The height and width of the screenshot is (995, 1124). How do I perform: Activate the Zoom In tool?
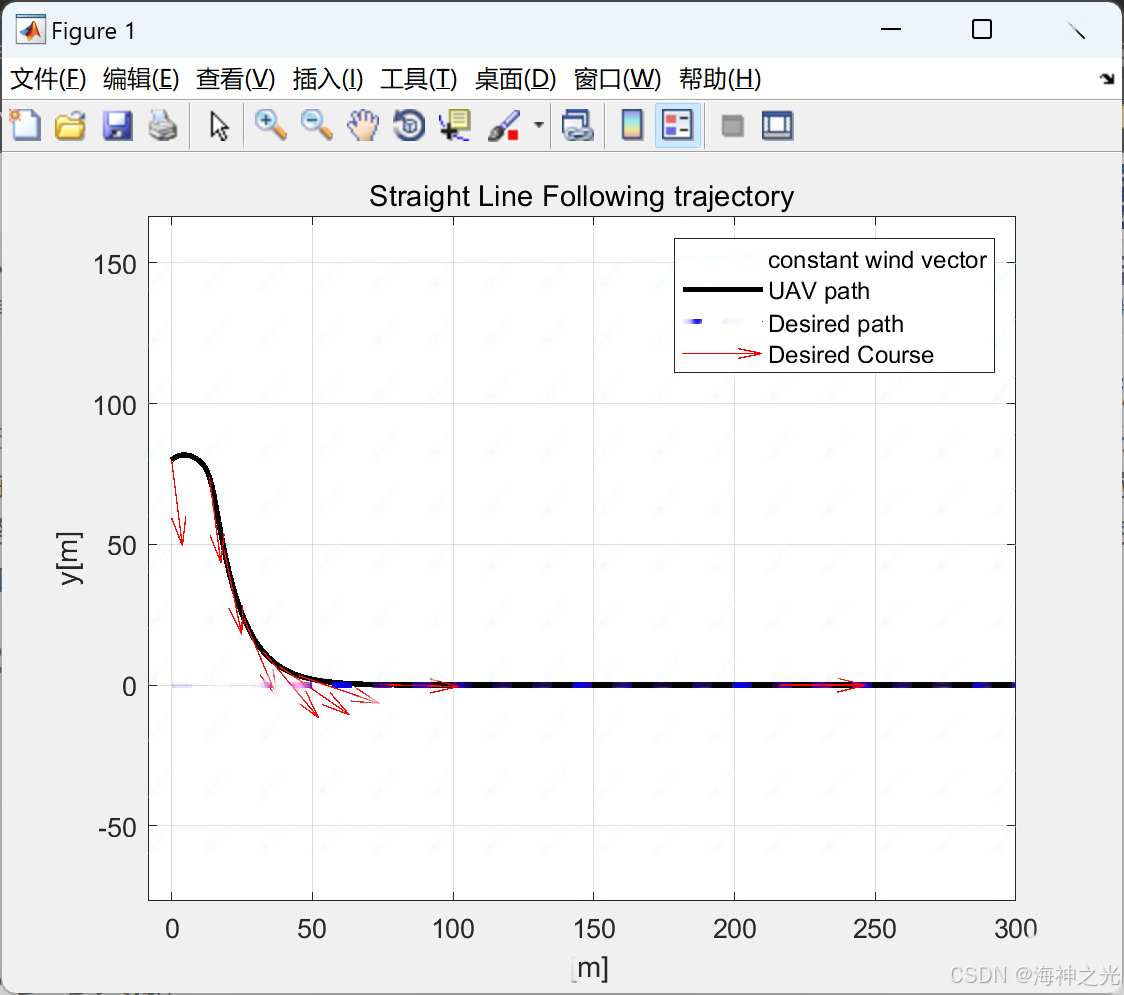[270, 125]
